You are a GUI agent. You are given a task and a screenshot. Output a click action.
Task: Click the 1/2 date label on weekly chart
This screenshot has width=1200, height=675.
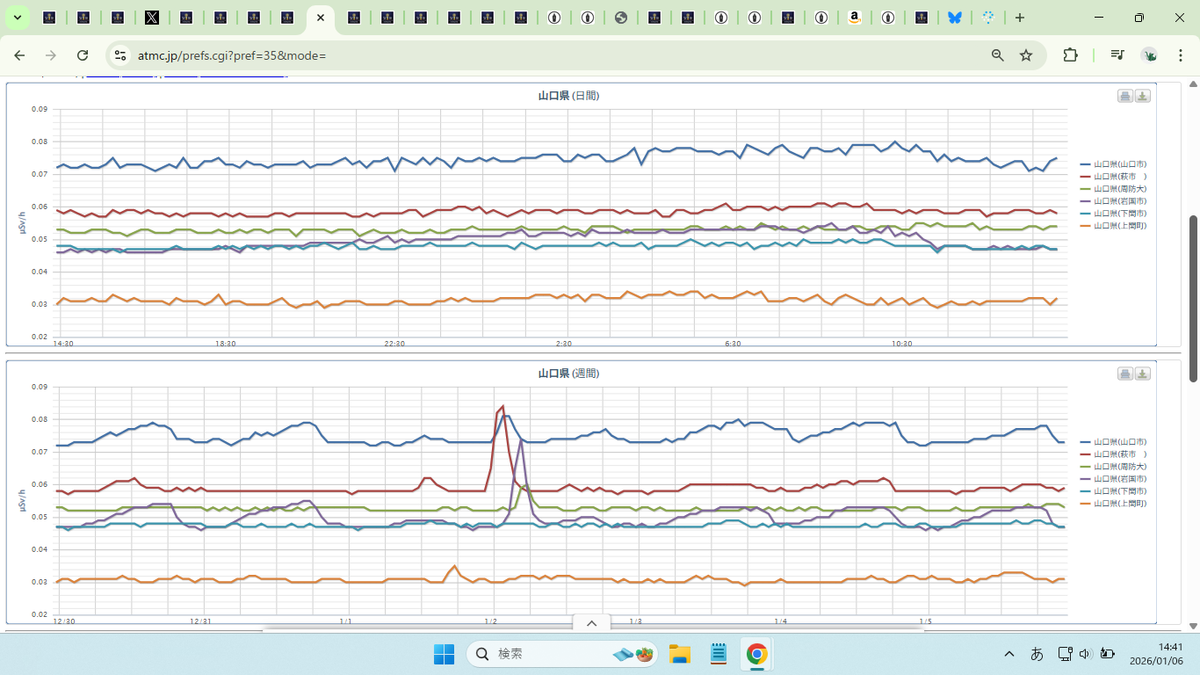point(490,621)
